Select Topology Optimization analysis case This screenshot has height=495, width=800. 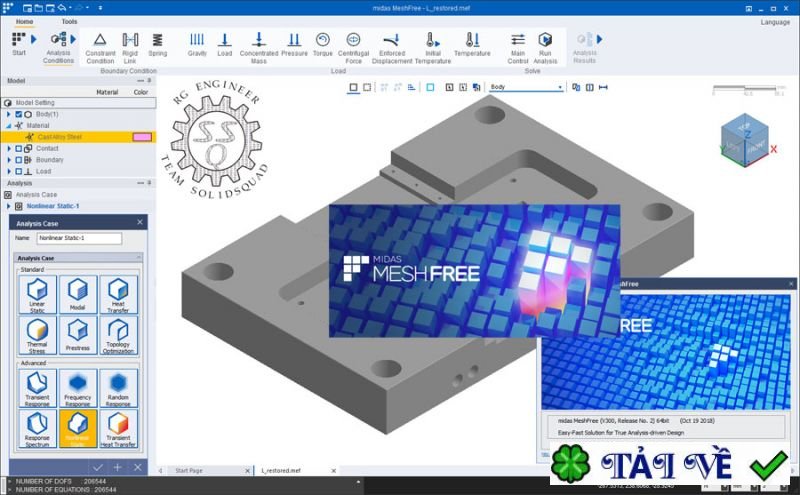click(x=118, y=335)
